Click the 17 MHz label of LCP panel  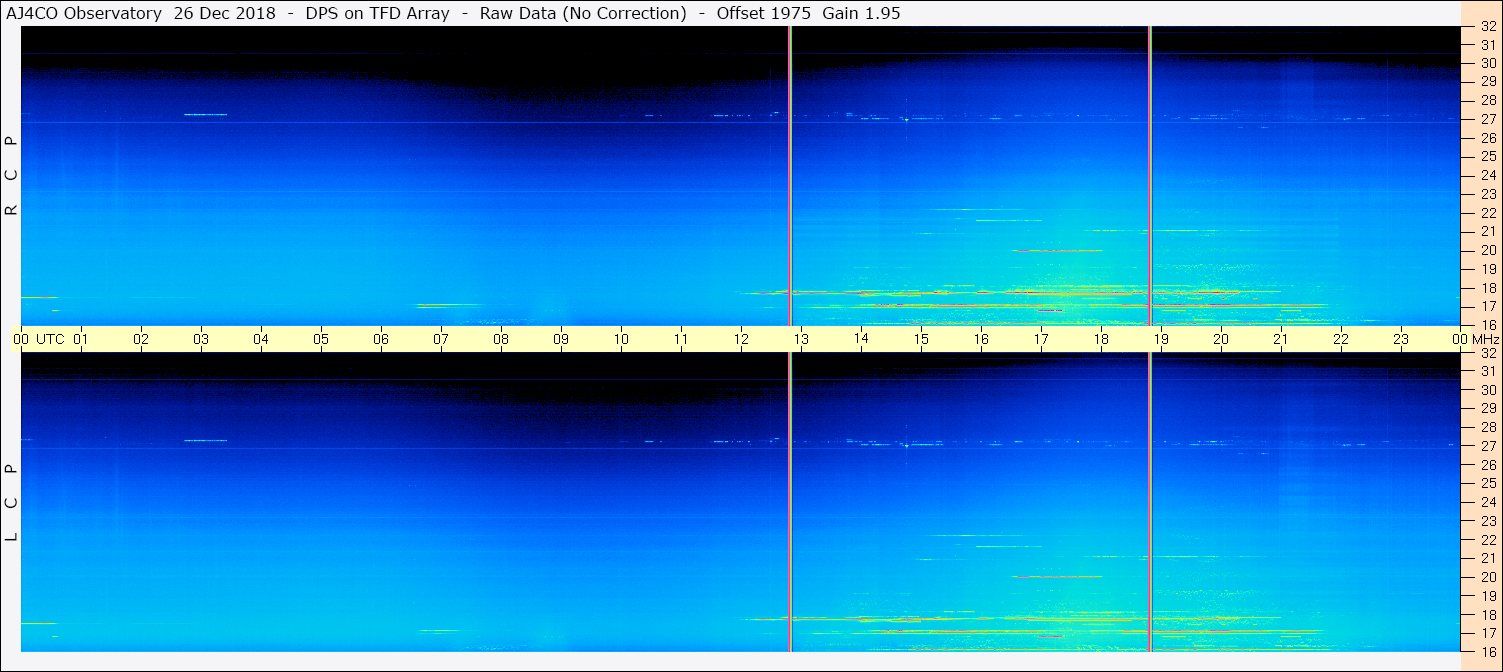[1488, 633]
